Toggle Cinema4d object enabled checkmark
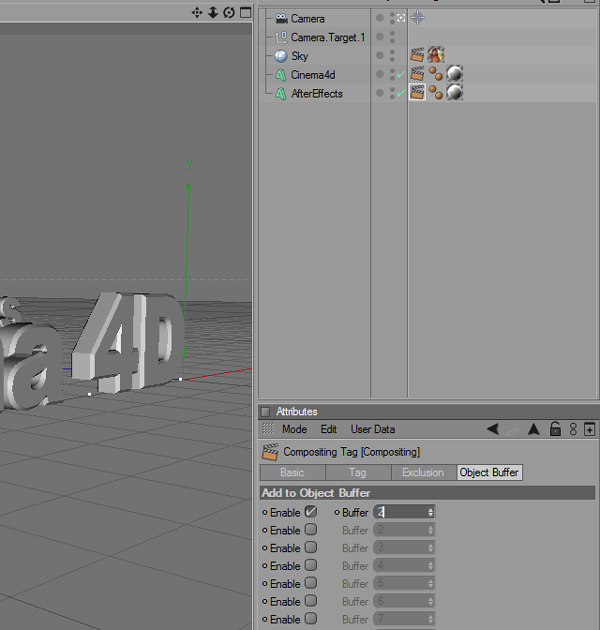The image size is (600, 630). 401,74
